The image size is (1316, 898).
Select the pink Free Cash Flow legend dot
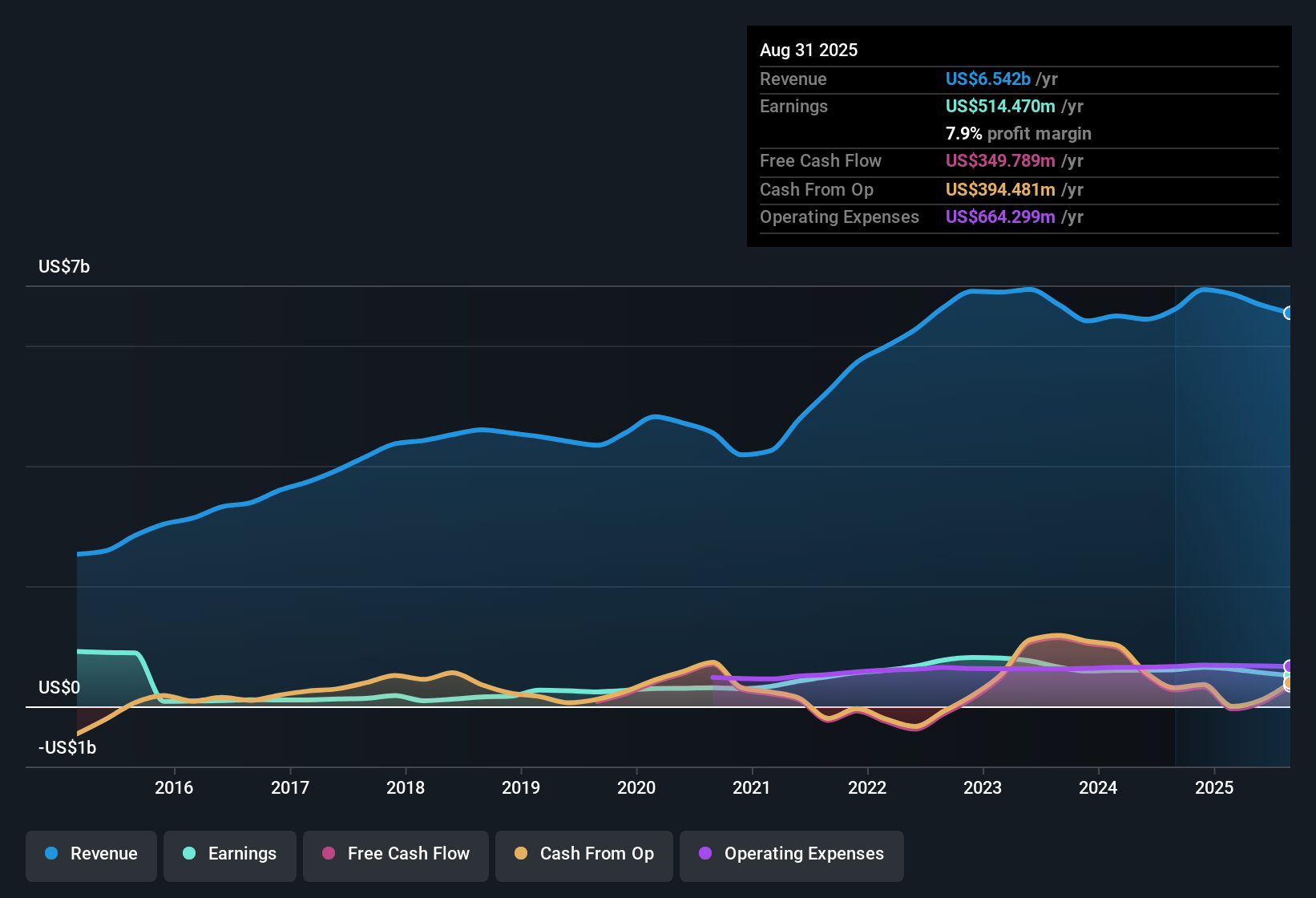[x=328, y=854]
